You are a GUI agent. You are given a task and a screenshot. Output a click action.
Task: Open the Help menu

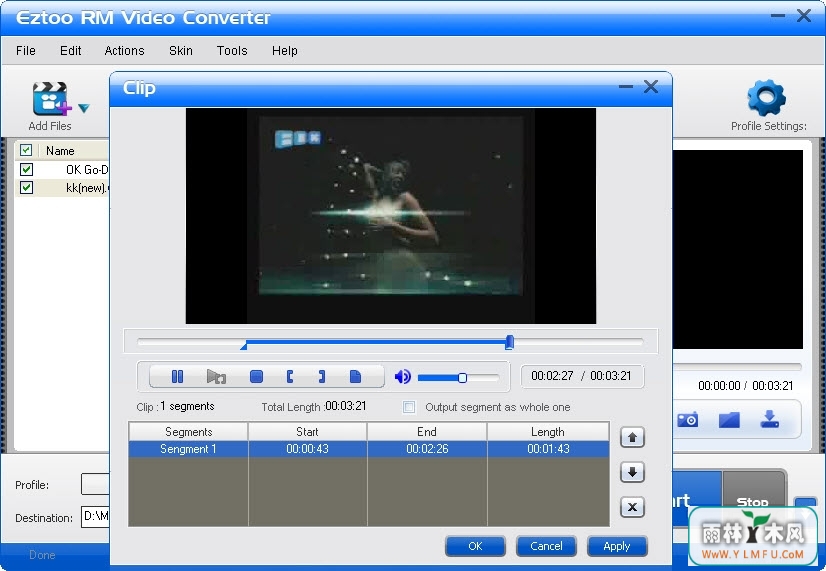(284, 51)
